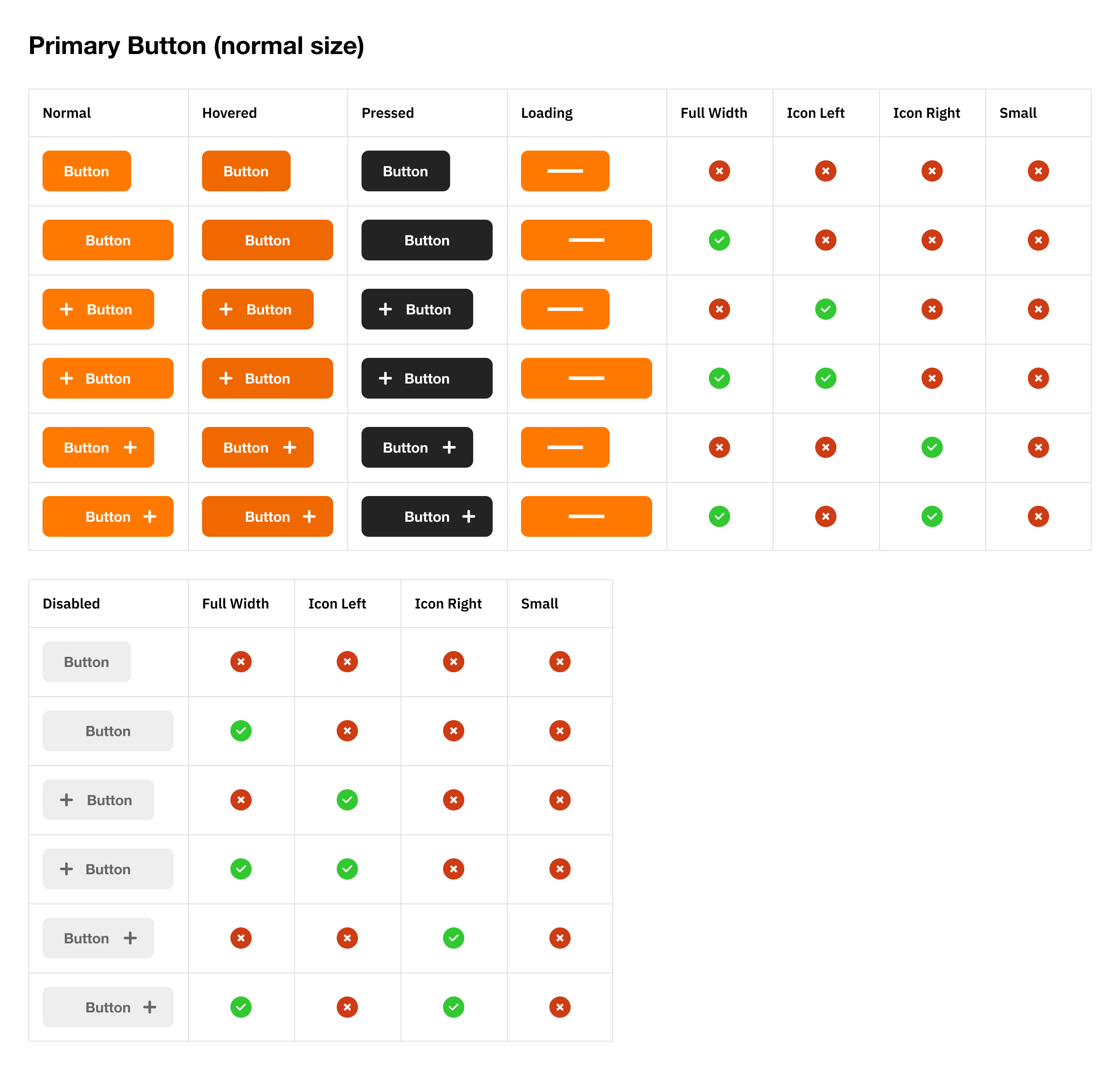Click the red cross under Small in top table's first row
Image resolution: width=1120 pixels, height=1070 pixels.
pos(1038,171)
